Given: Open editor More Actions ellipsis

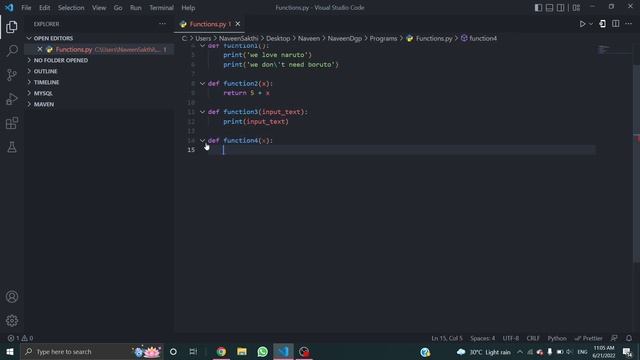Looking at the screenshot, I should pos(629,24).
